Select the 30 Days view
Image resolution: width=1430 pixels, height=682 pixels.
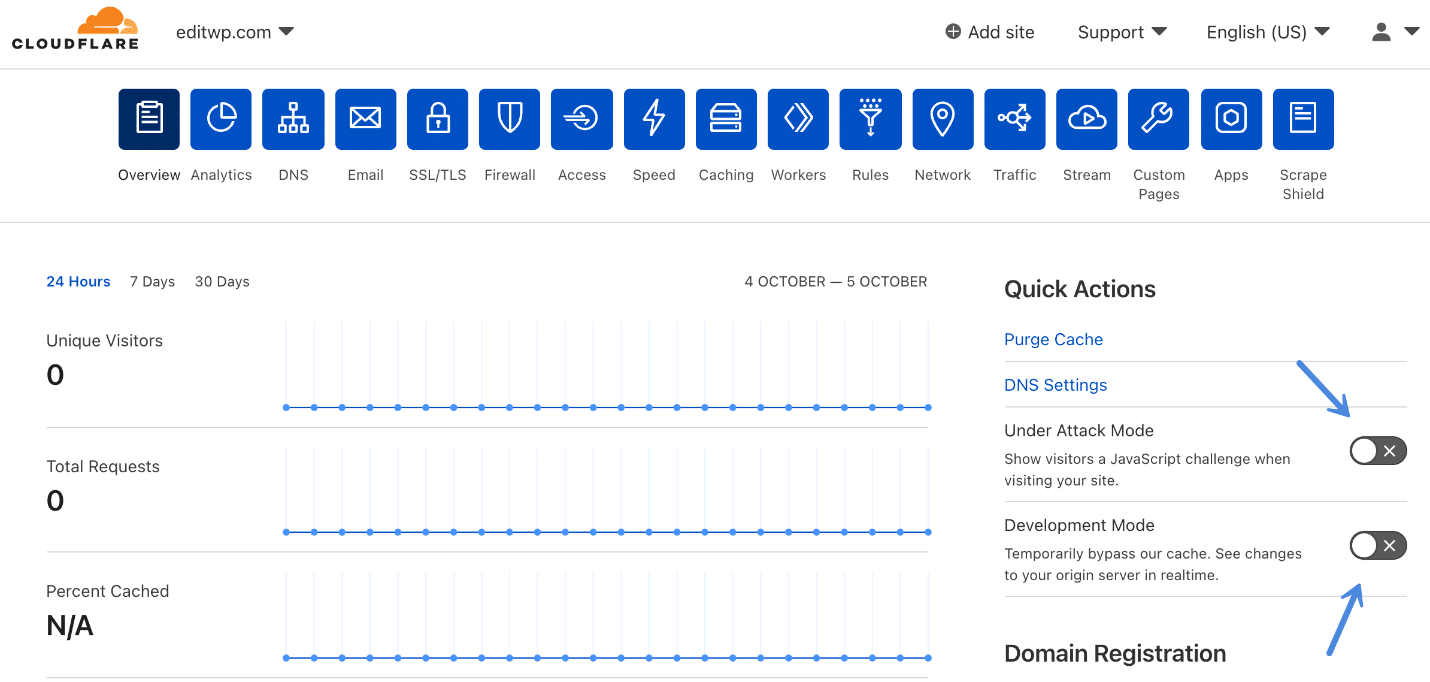[221, 281]
